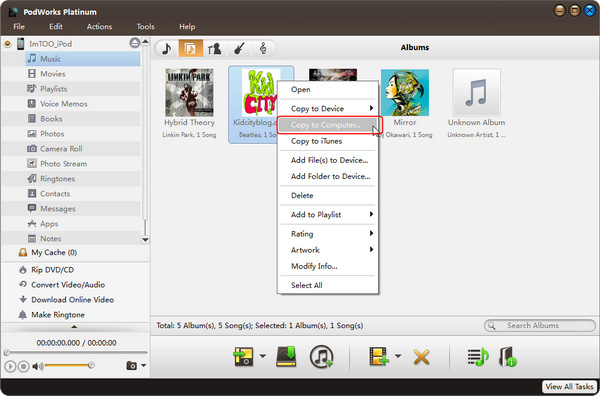Expand the Add Files toolbar dropdown arrow
Viewport: 600px width, 396px height.
[x=398, y=356]
